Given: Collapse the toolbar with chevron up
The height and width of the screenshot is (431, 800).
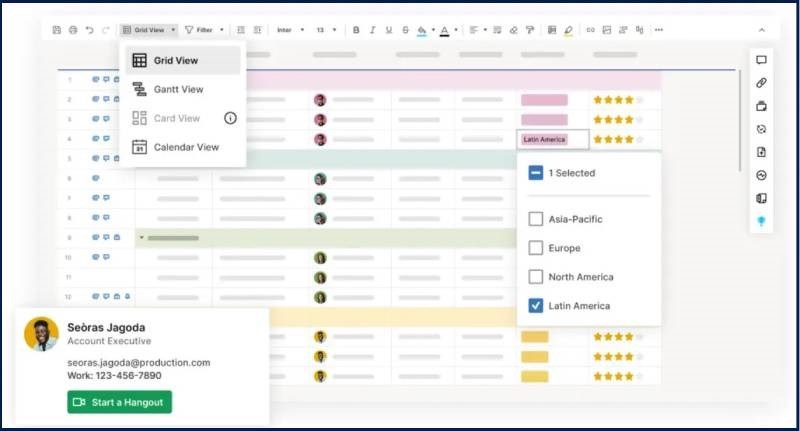Looking at the screenshot, I should click(x=762, y=30).
